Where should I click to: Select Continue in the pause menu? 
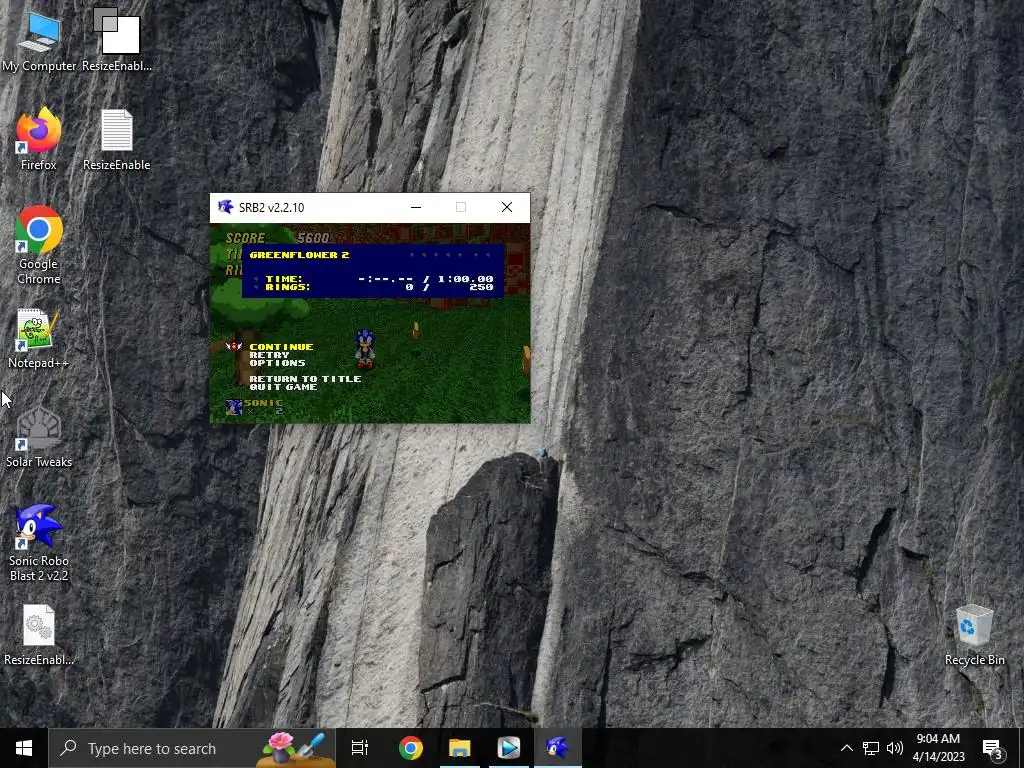[x=281, y=347]
